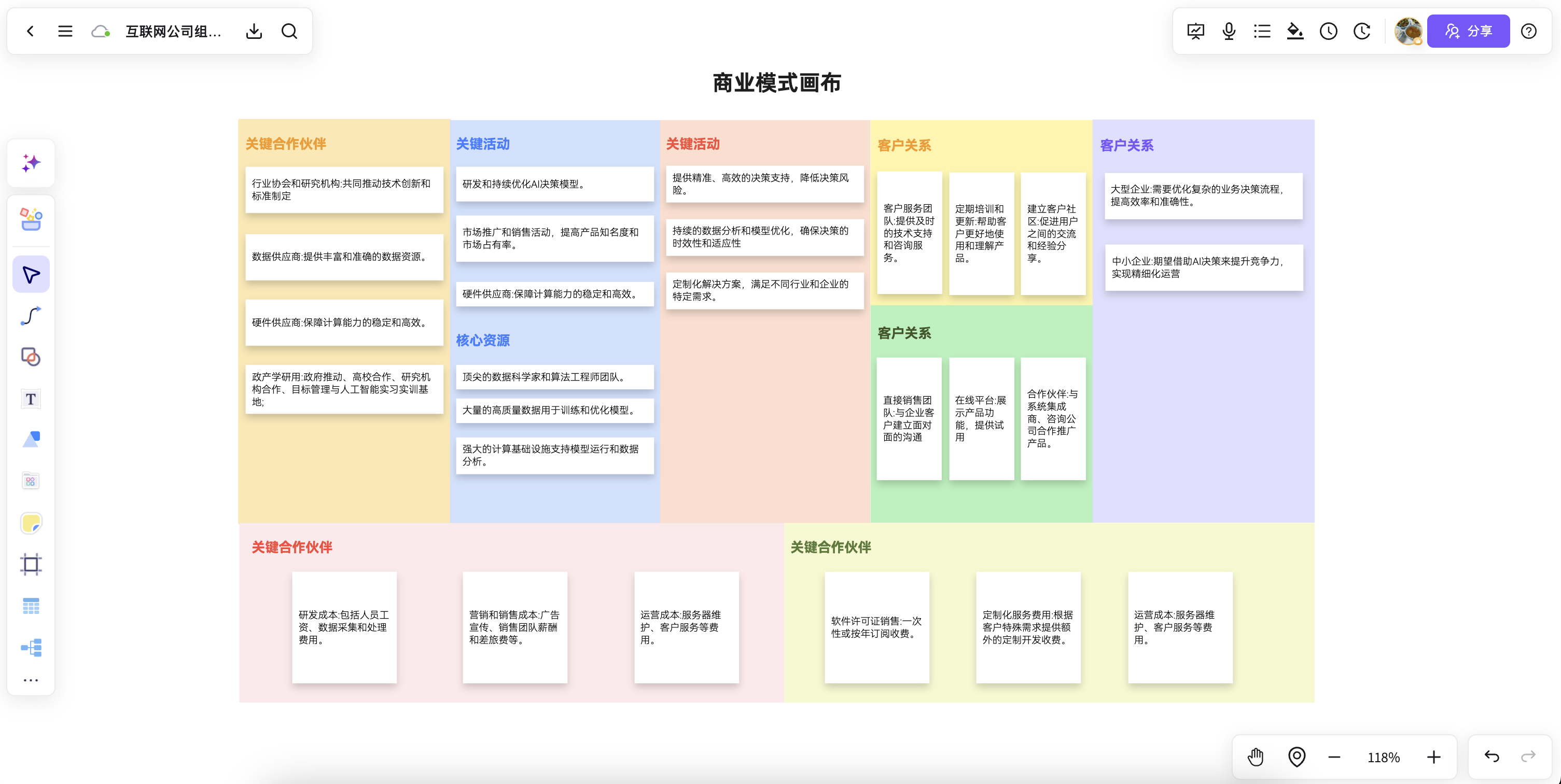
Task: Select the text T tool
Action: [x=31, y=399]
